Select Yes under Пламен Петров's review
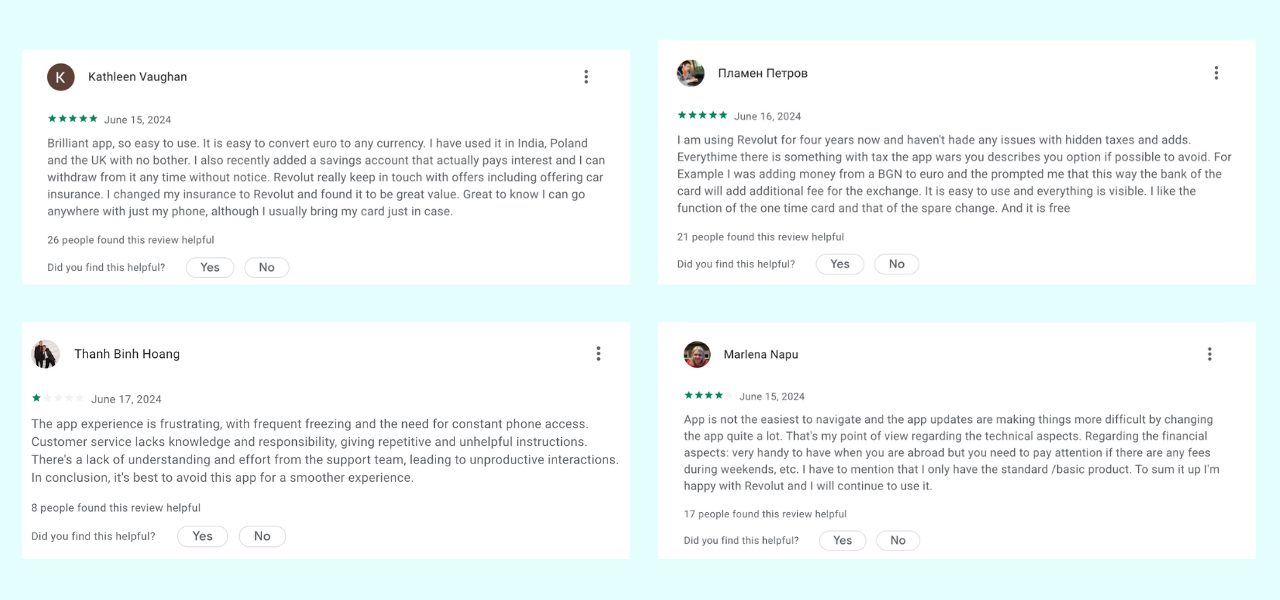Viewport: 1280px width, 600px height. 840,264
